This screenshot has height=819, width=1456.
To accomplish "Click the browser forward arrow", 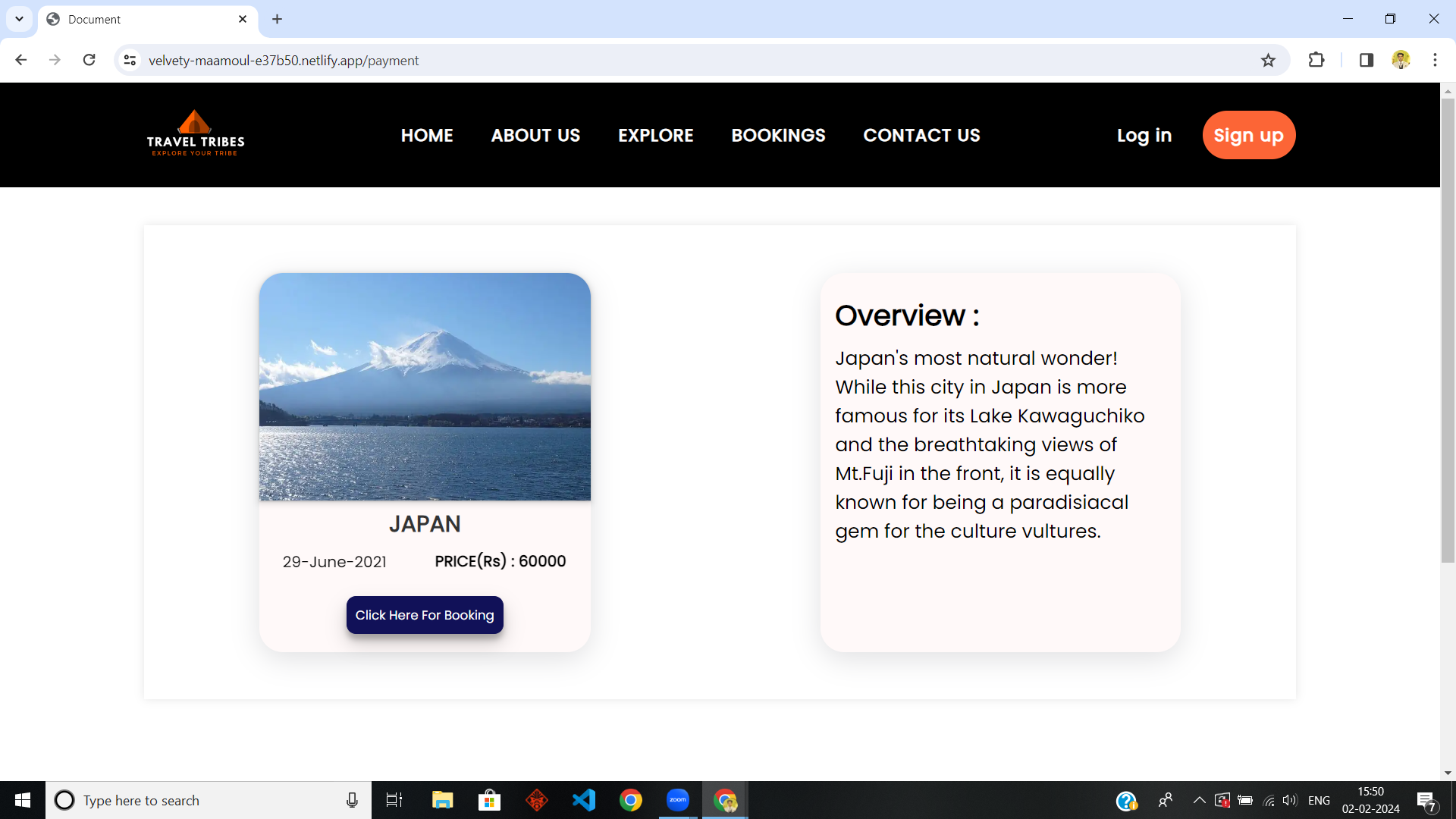I will click(x=55, y=60).
